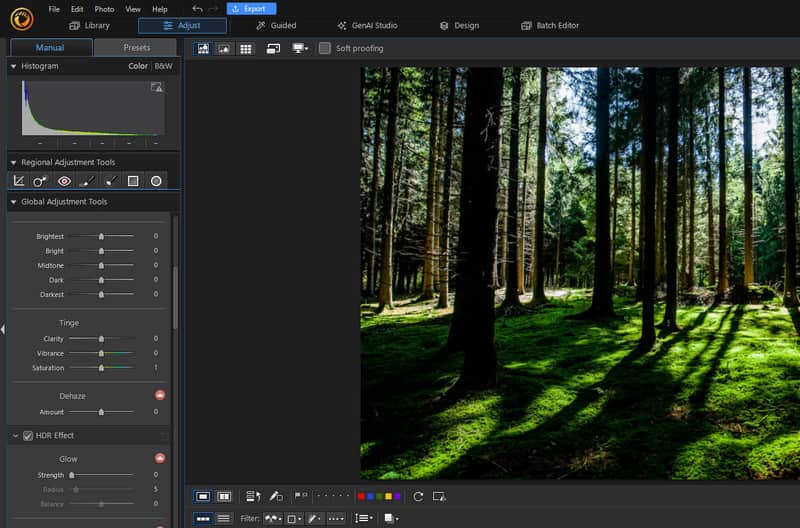Image resolution: width=800 pixels, height=528 pixels.
Task: Uncheck the HDR Effect checkbox
Action: pyautogui.click(x=28, y=436)
